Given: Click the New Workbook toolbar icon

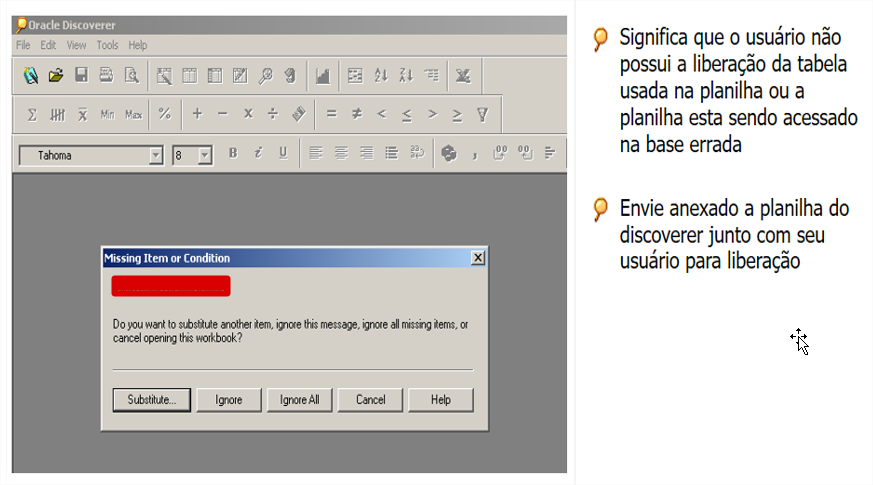Looking at the screenshot, I should (x=31, y=75).
